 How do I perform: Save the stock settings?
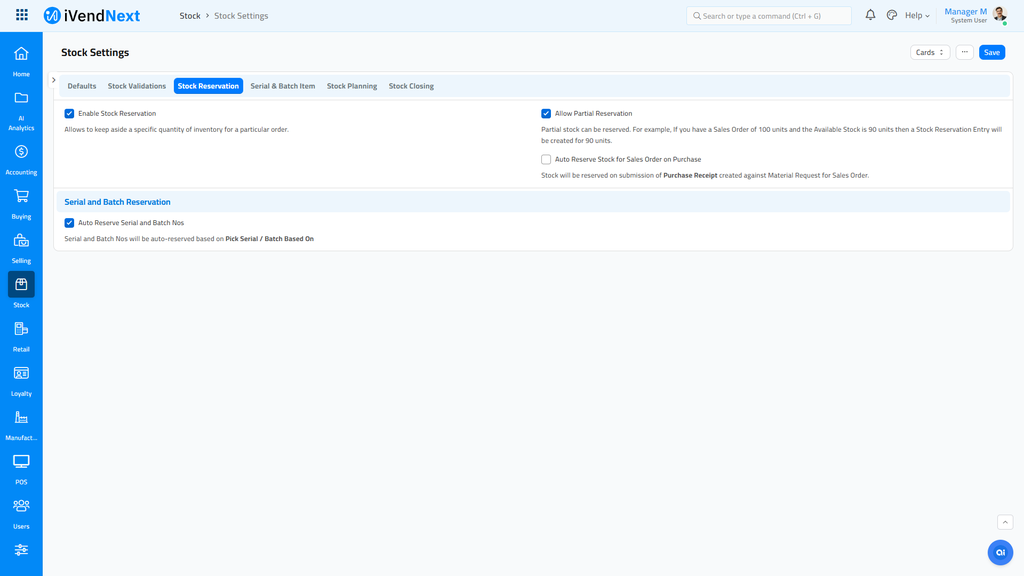coord(991,52)
